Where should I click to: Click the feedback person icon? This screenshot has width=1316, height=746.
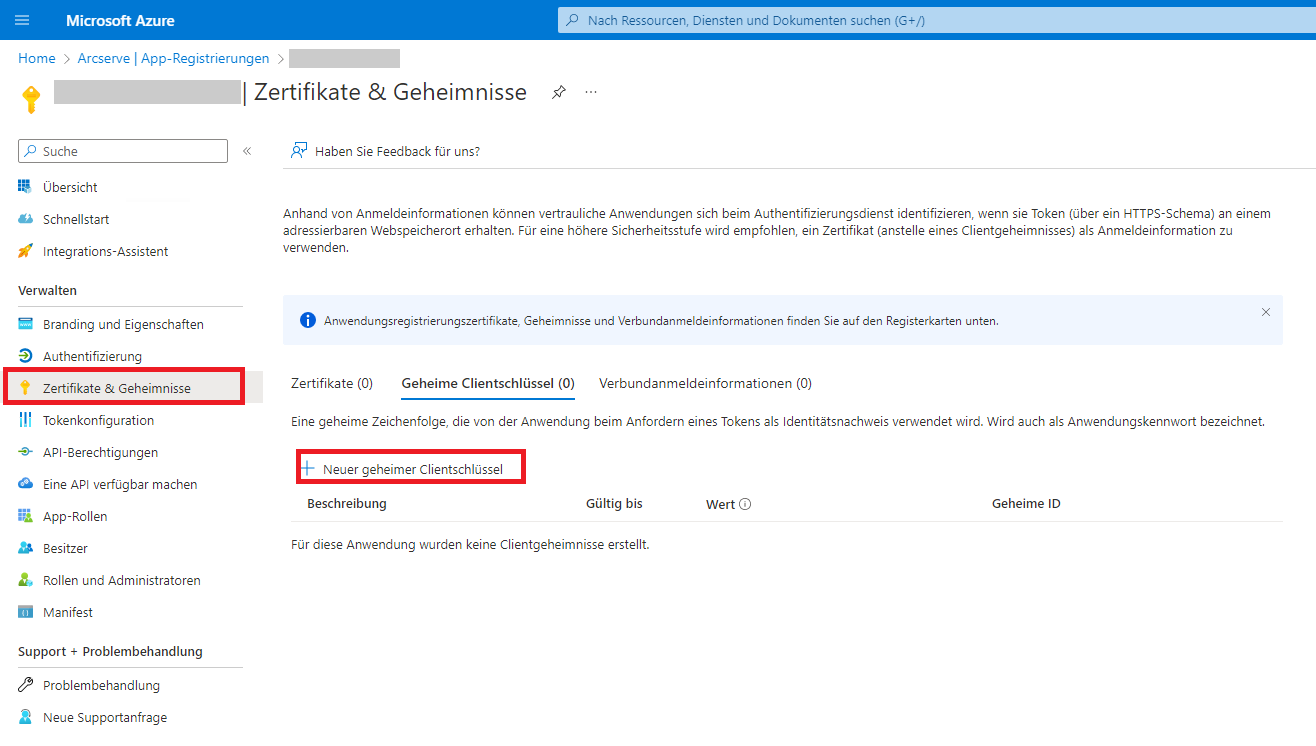[x=298, y=151]
